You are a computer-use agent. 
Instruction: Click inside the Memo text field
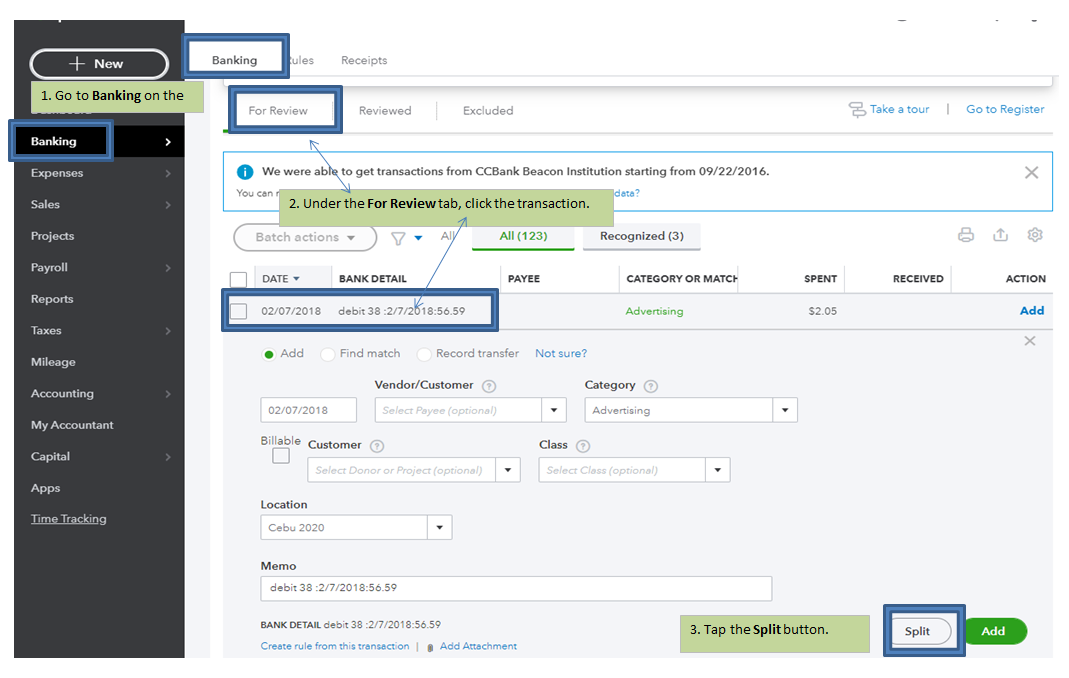515,588
